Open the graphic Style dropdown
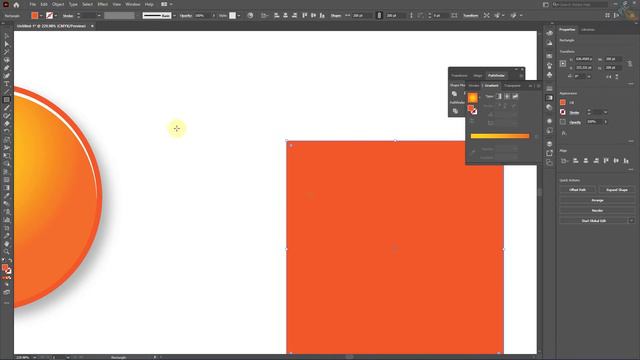The height and width of the screenshot is (360, 640). [239, 16]
